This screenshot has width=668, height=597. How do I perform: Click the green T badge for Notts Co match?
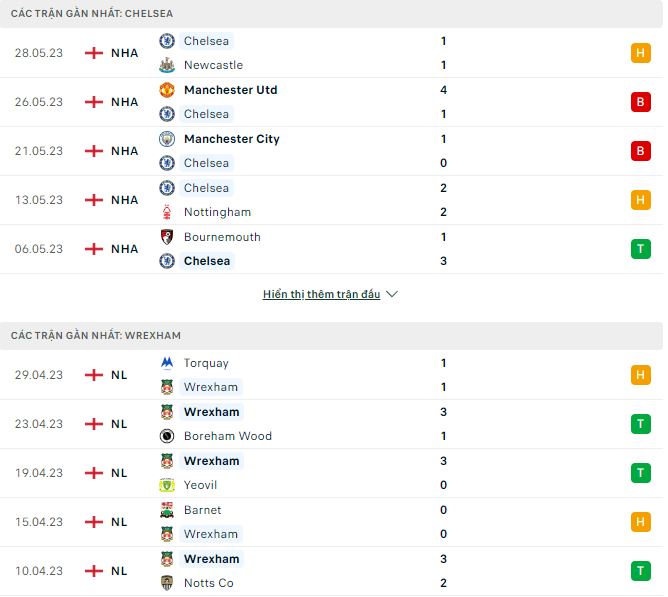(640, 571)
